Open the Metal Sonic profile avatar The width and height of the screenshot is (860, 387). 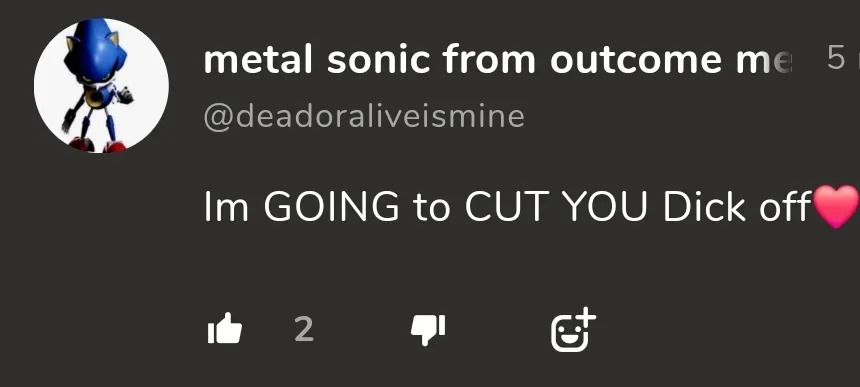click(x=101, y=86)
